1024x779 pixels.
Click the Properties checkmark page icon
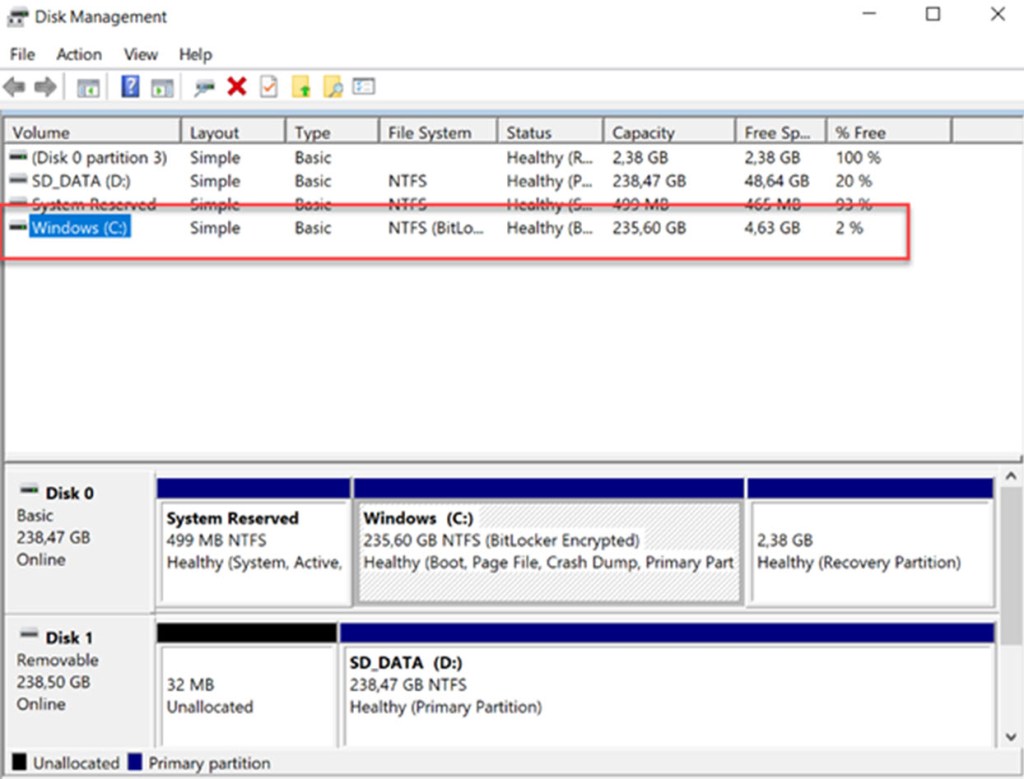coord(268,88)
